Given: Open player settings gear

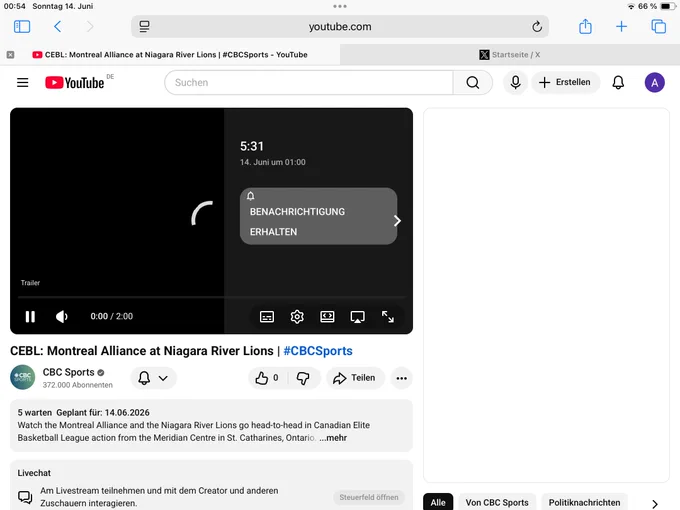Looking at the screenshot, I should (297, 317).
